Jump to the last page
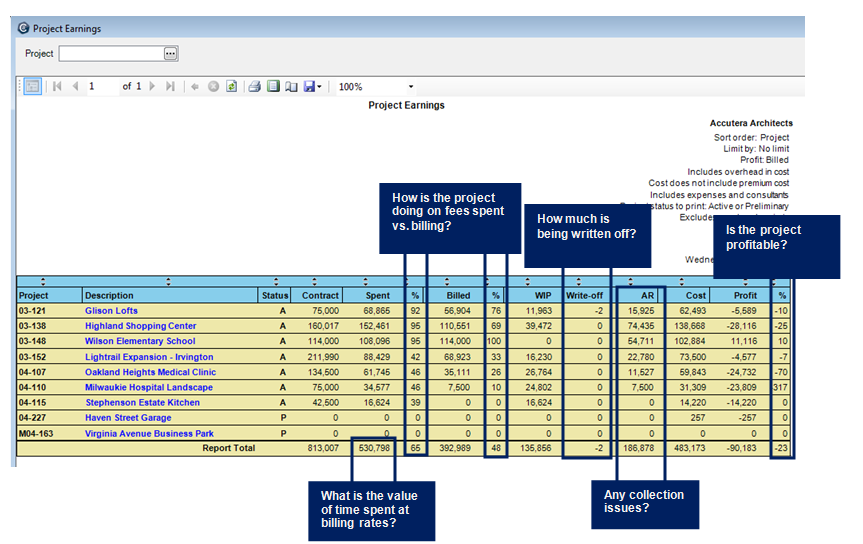 [x=170, y=87]
